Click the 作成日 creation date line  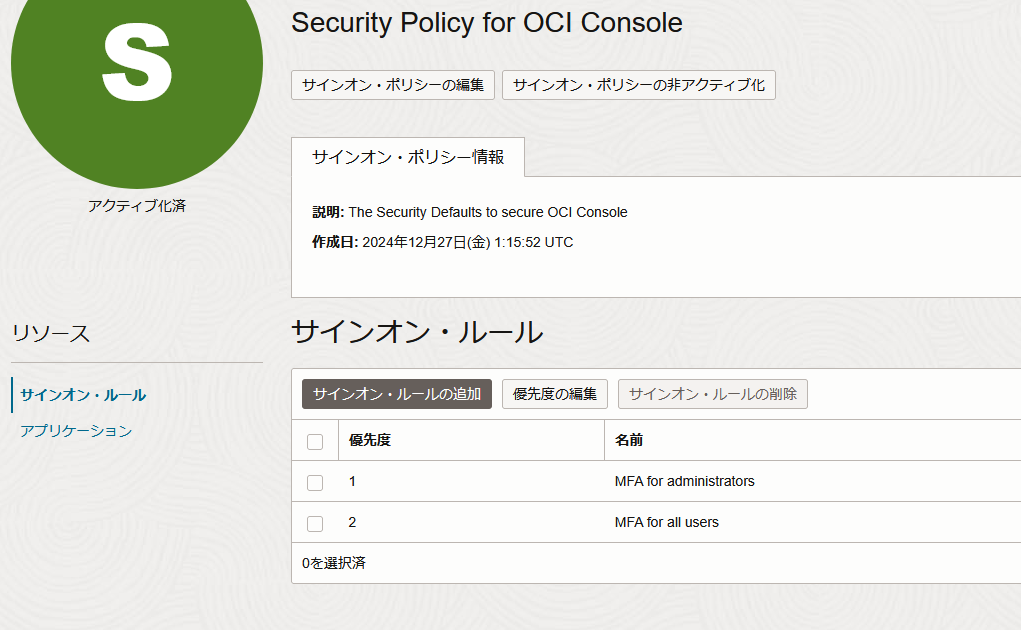tap(443, 242)
